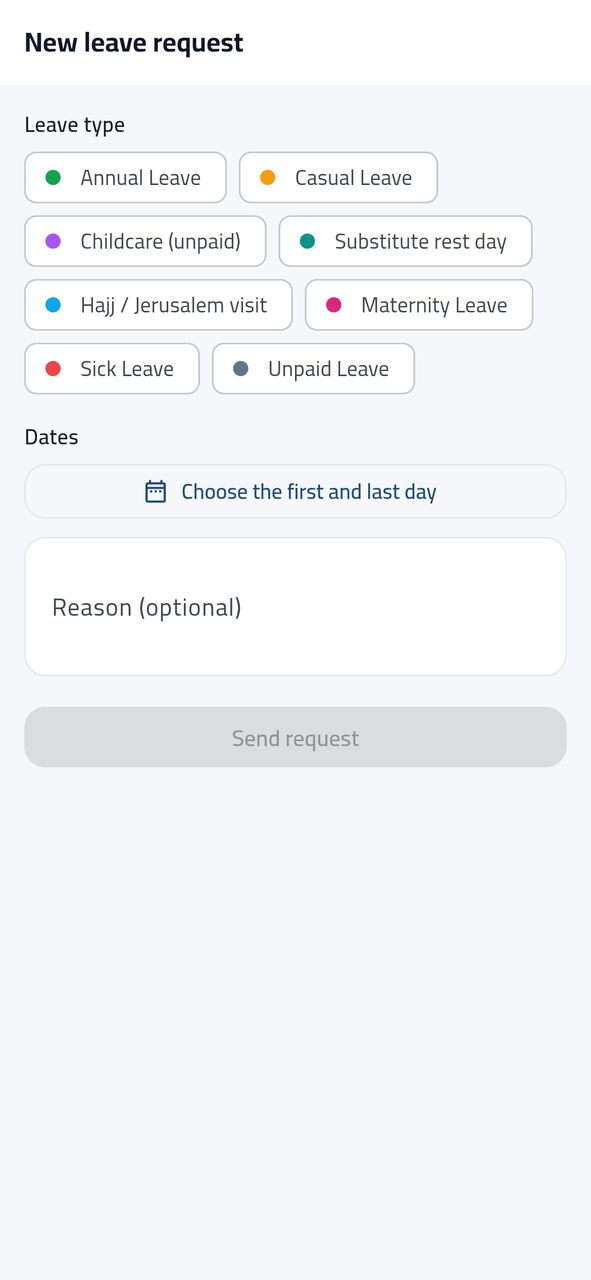
Task: Focus the Reason (optional) text field
Action: [295, 607]
